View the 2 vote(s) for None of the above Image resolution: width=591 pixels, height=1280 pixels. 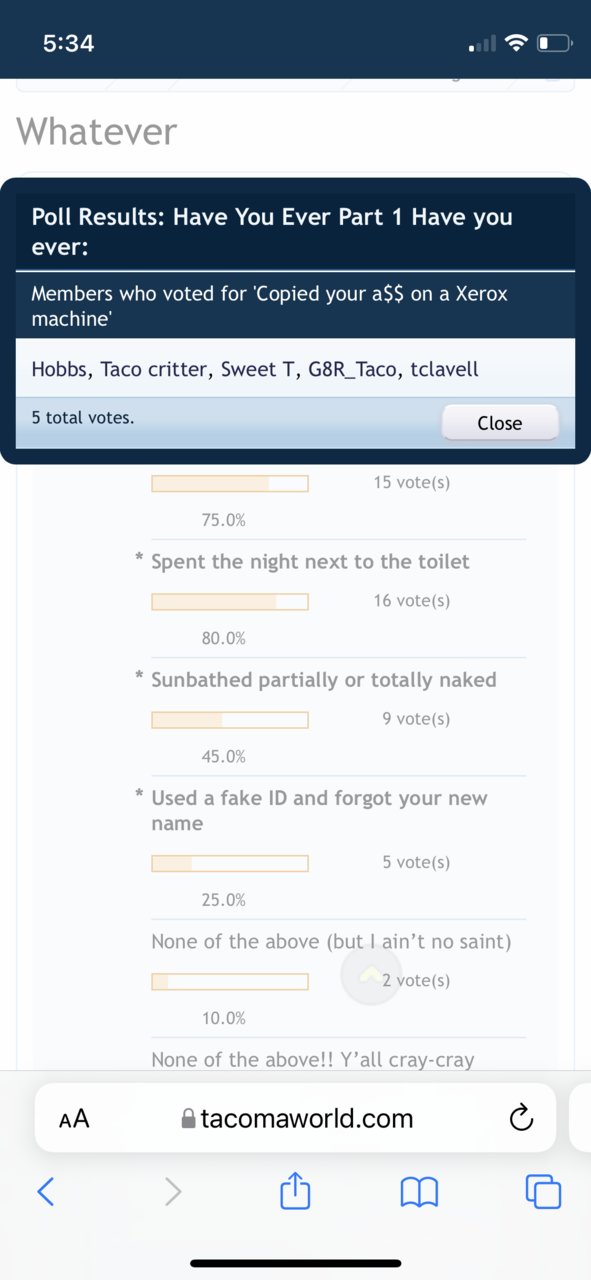416,980
